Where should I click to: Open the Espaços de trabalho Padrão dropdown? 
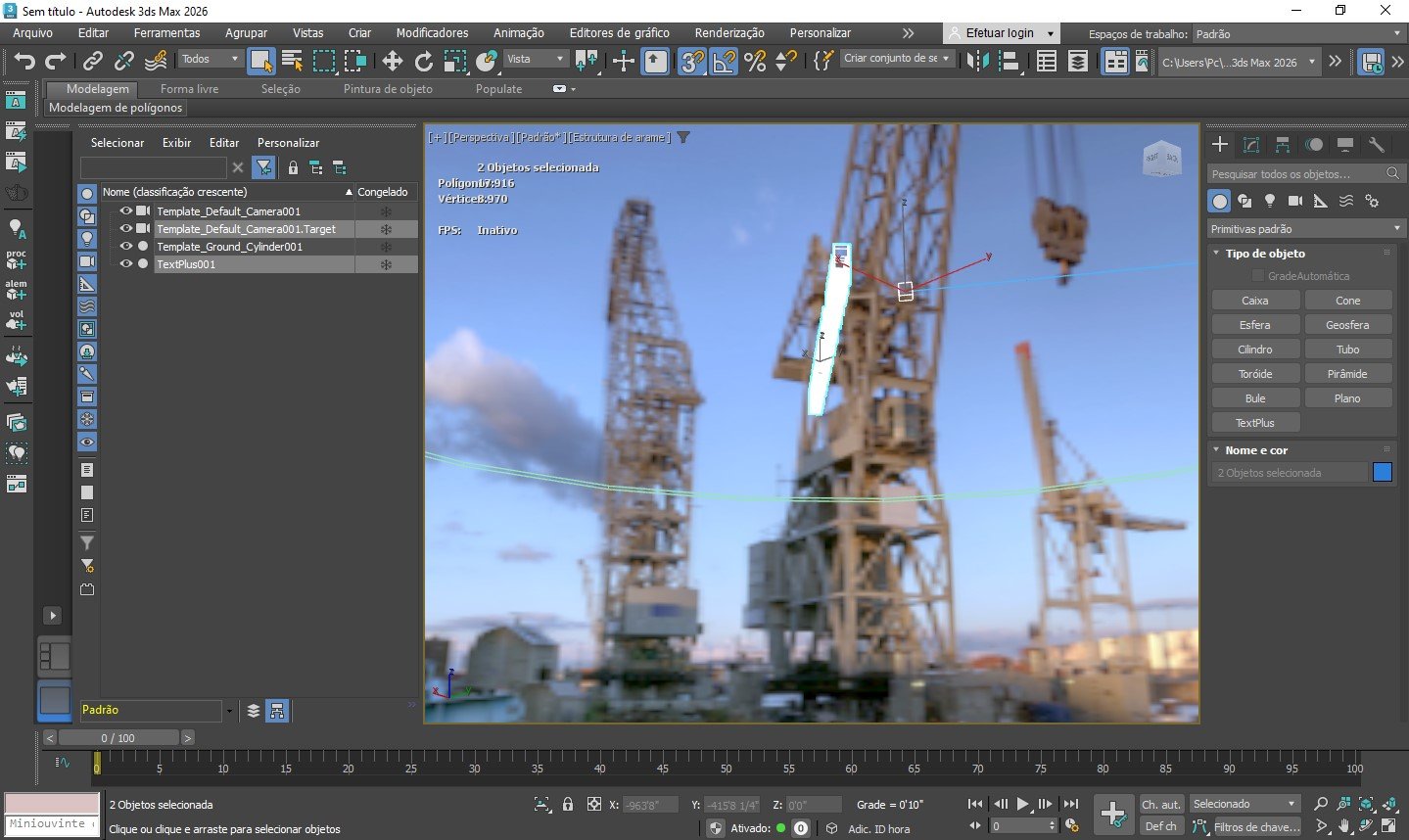[1298, 34]
